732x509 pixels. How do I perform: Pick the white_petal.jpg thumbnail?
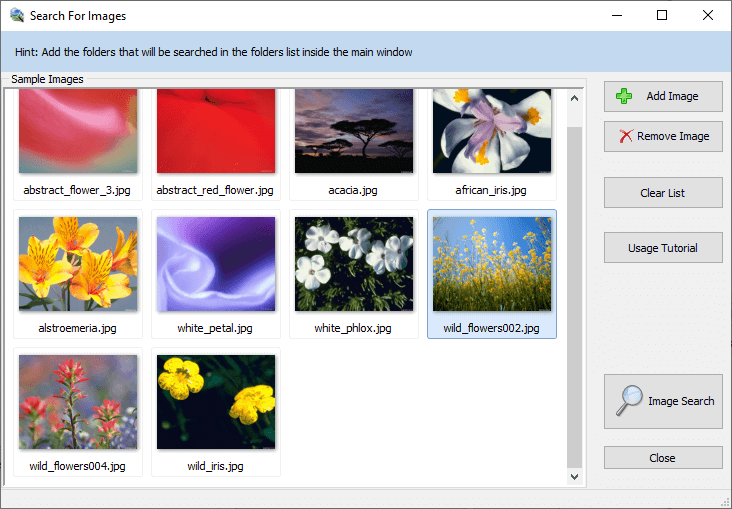[215, 264]
